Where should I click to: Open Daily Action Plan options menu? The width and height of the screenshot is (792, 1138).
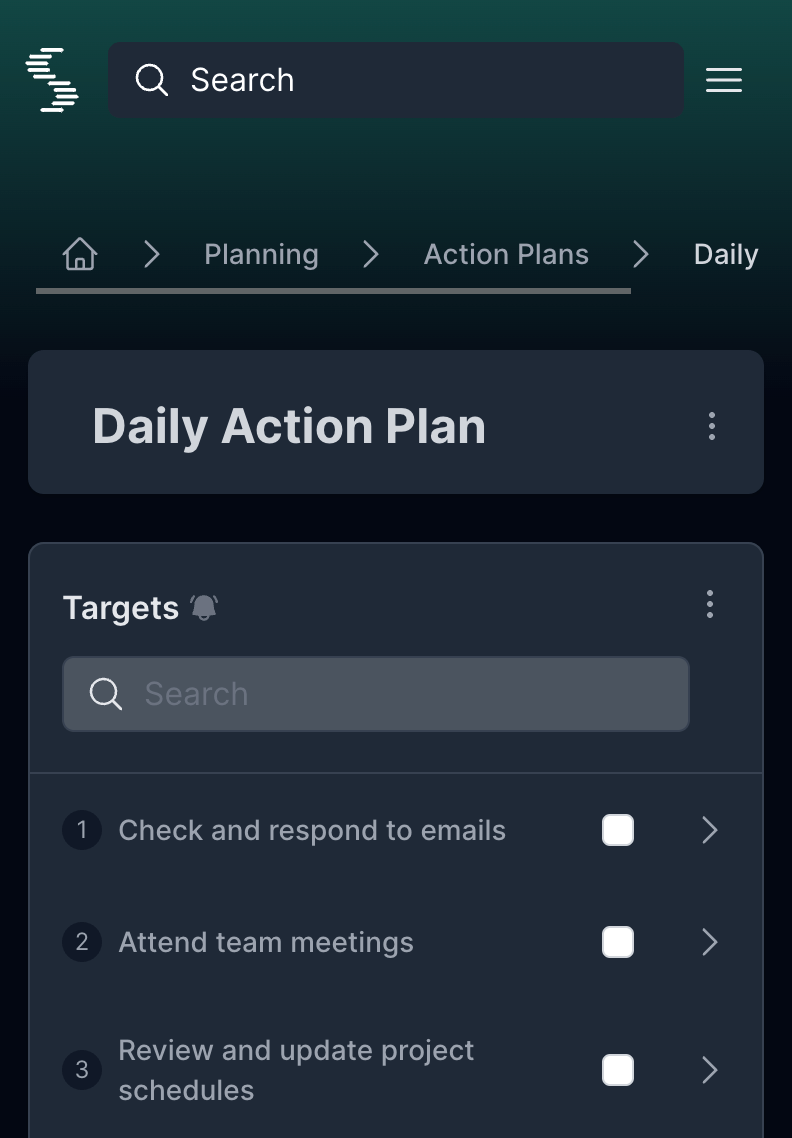[712, 426]
